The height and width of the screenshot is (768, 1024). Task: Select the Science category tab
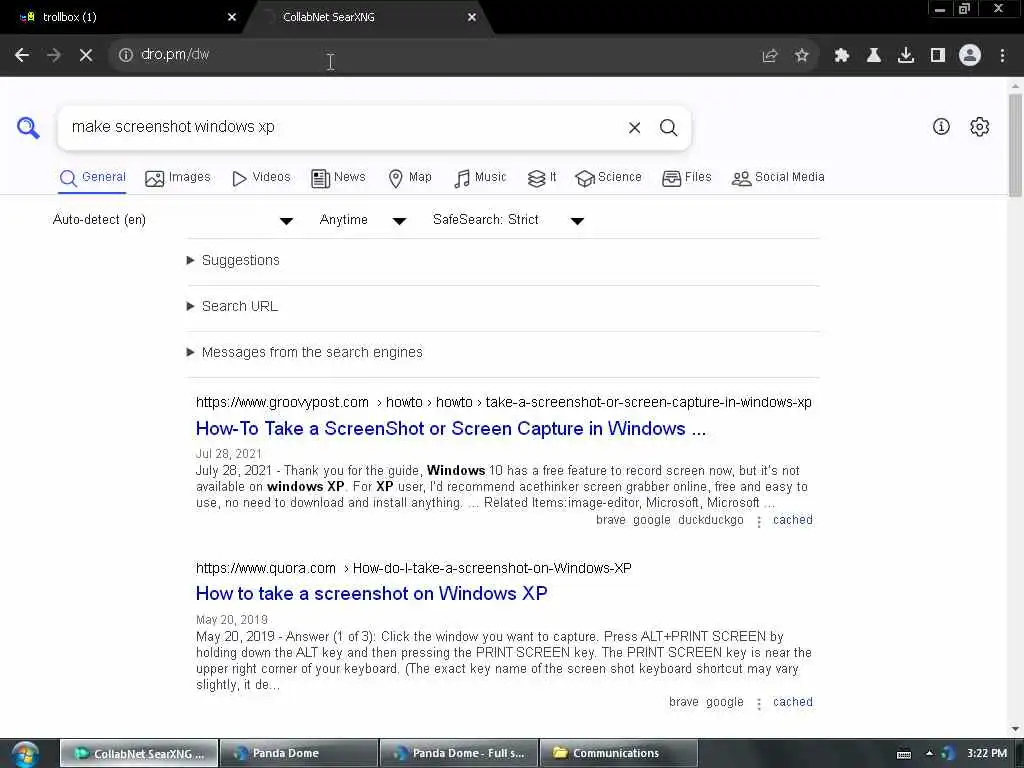click(x=609, y=178)
